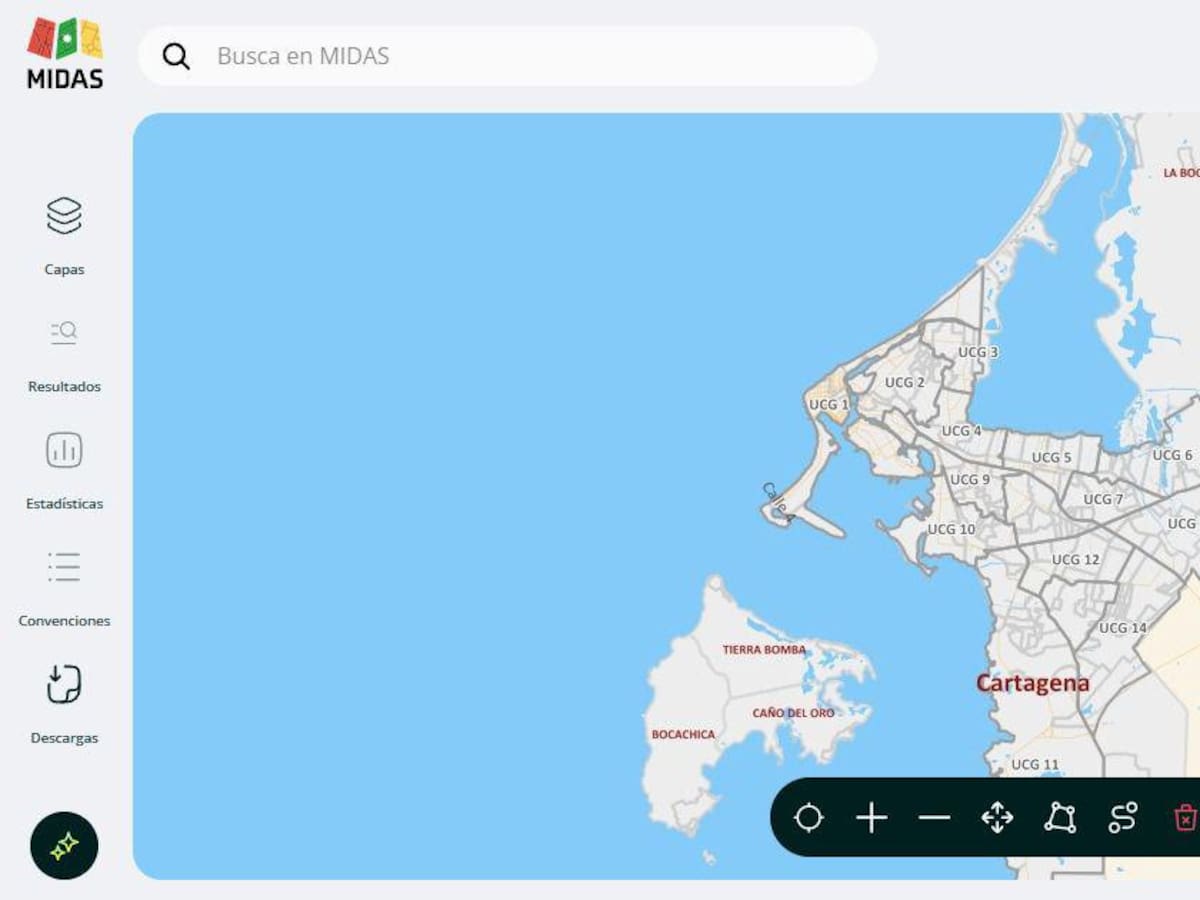This screenshot has height=900, width=1200.
Task: Open the AI assistant sparkle button
Action: (64, 845)
